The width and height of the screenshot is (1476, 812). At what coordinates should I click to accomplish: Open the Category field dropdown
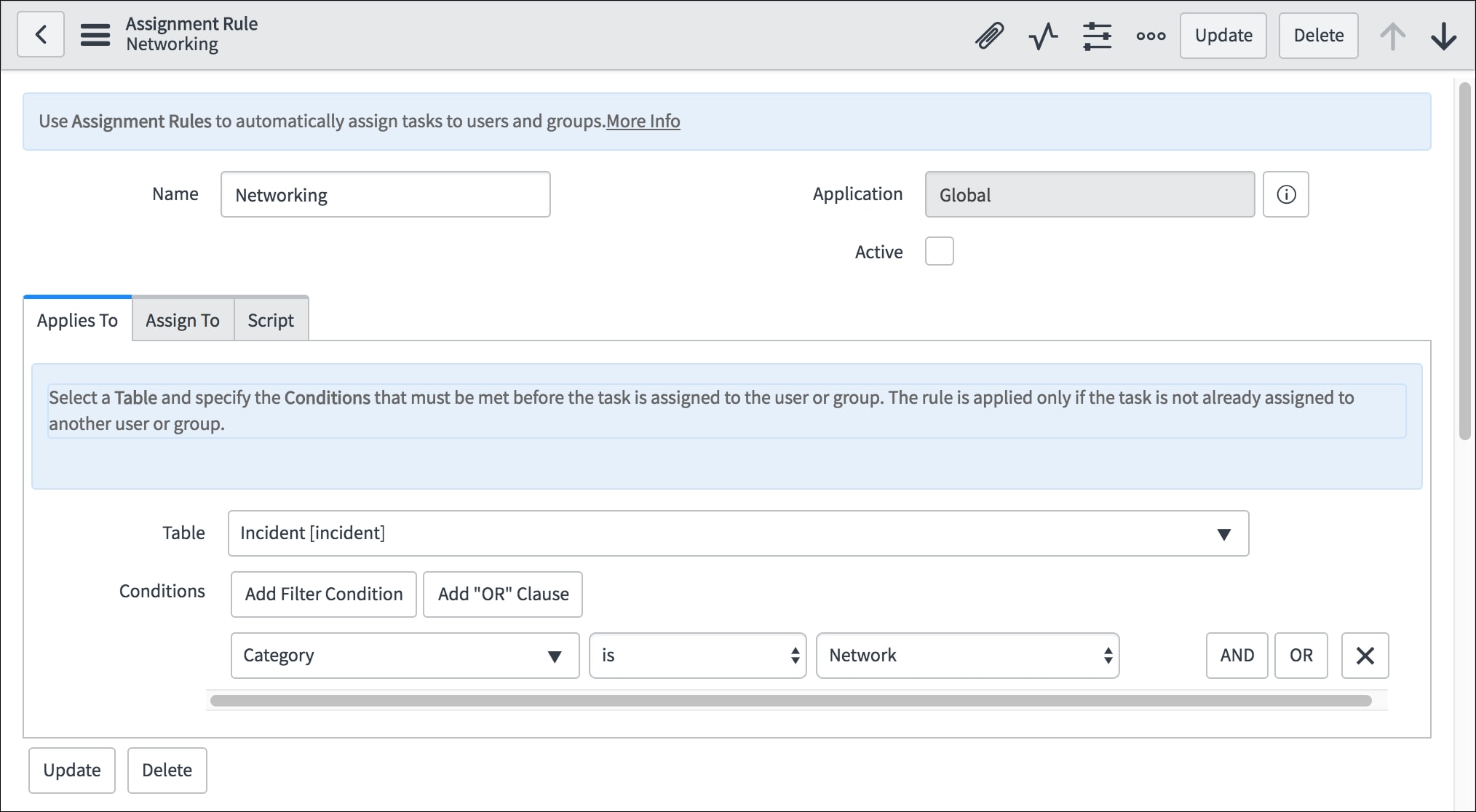tap(404, 655)
